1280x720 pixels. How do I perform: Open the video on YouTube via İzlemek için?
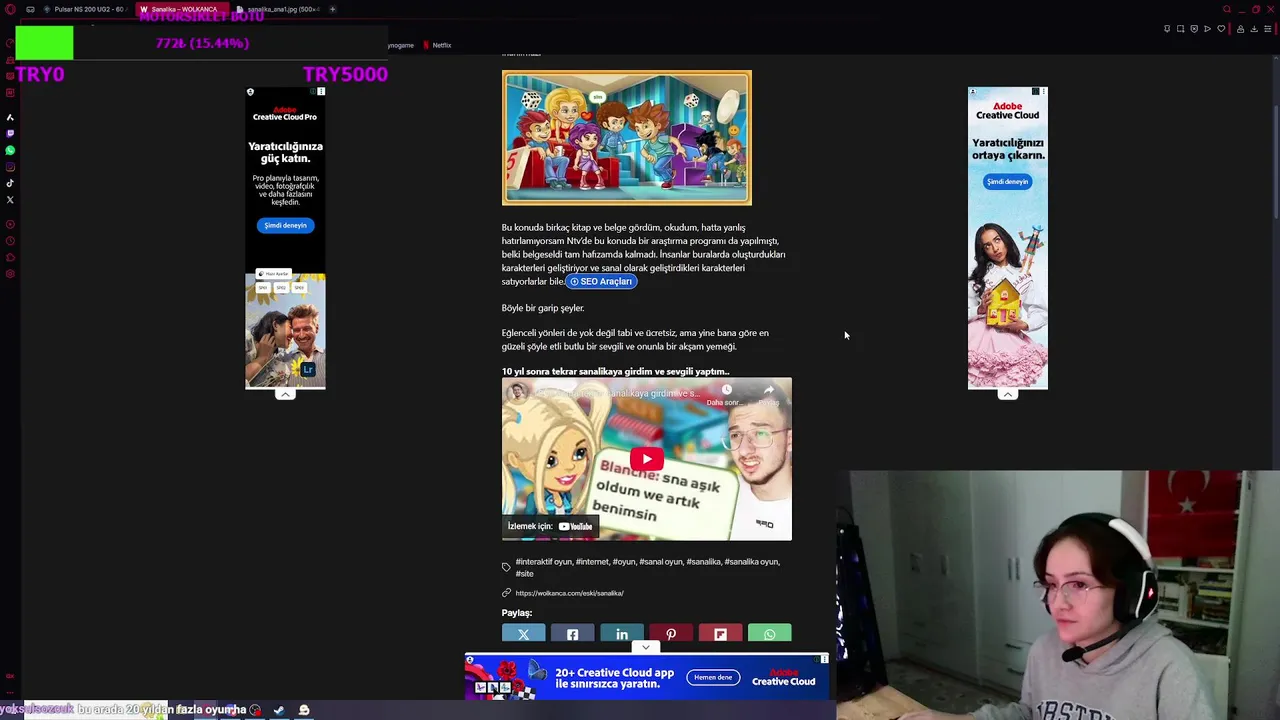pos(550,526)
